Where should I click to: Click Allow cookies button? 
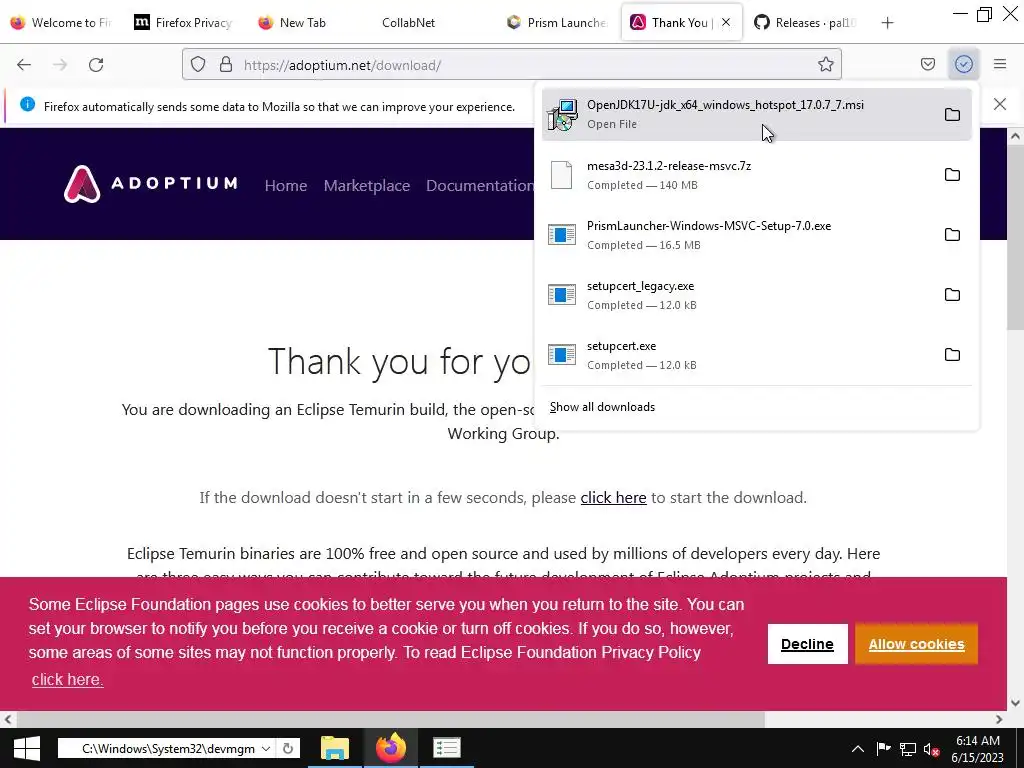[x=916, y=644]
